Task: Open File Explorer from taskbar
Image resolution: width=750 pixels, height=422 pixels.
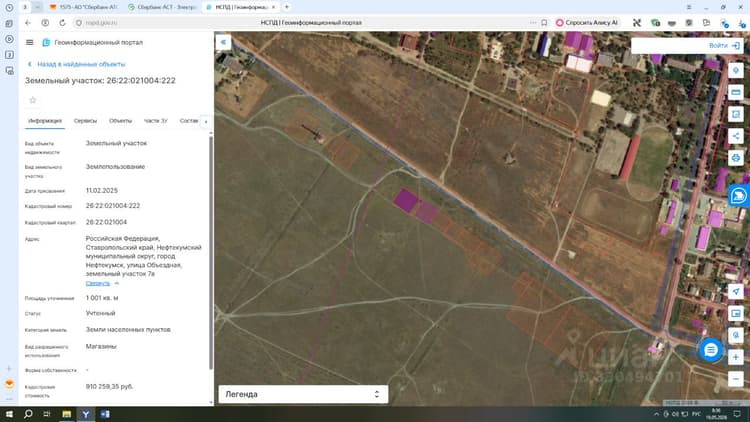Action: pyautogui.click(x=66, y=414)
